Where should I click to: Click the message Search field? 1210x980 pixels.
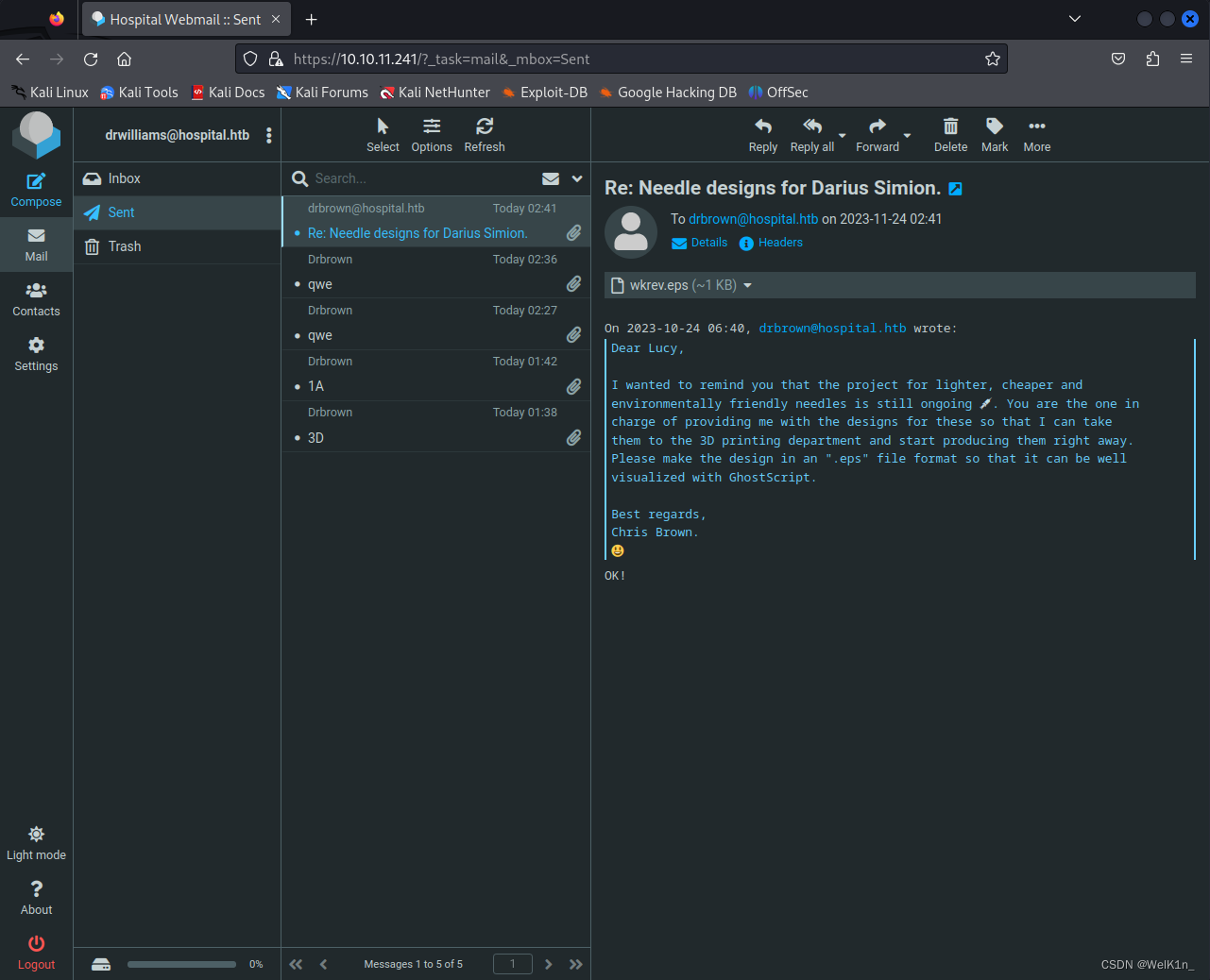[x=423, y=178]
